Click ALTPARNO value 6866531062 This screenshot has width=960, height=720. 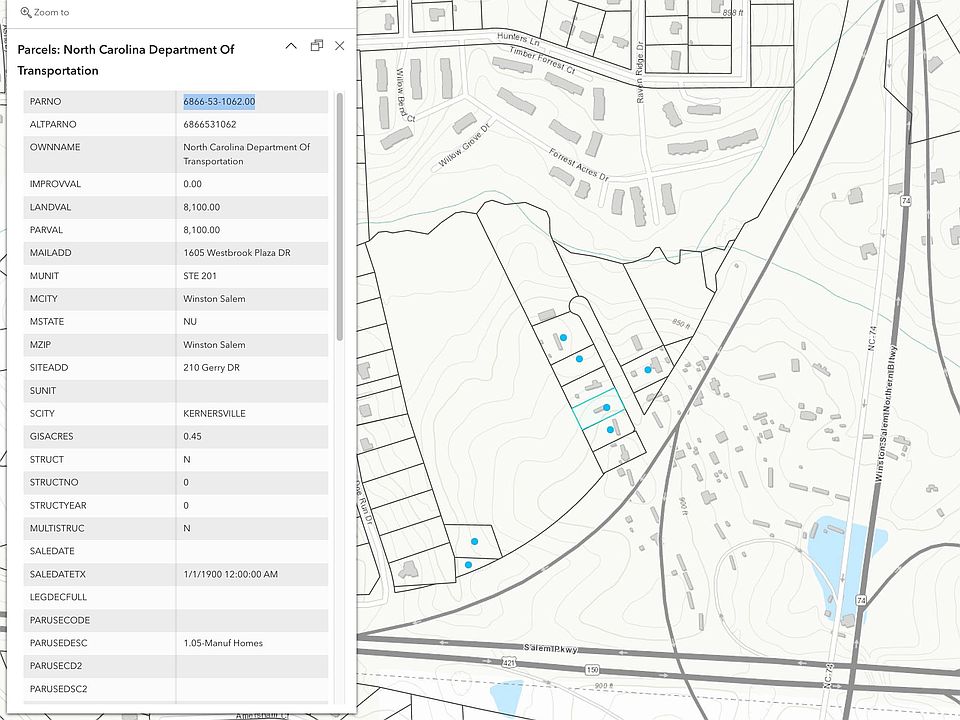click(x=209, y=124)
